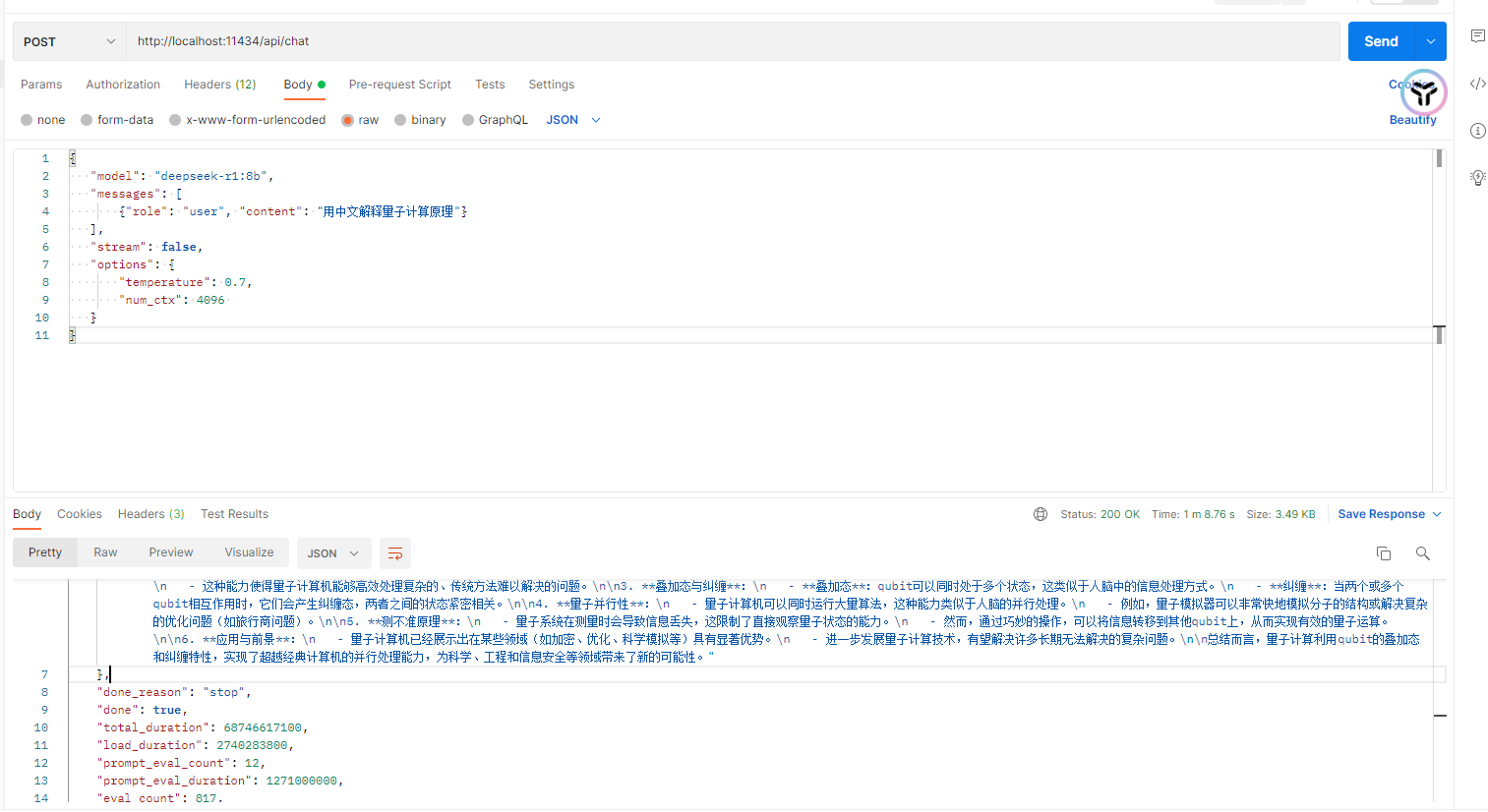The image size is (1488, 812).
Task: Open the Pre-request Script tab
Action: tap(399, 85)
